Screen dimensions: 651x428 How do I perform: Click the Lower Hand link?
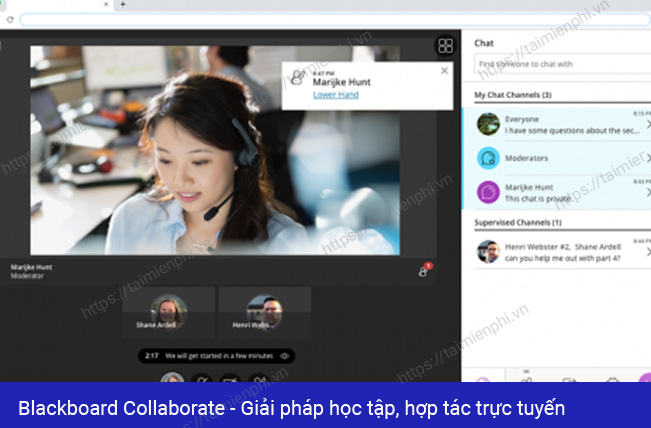(x=335, y=95)
